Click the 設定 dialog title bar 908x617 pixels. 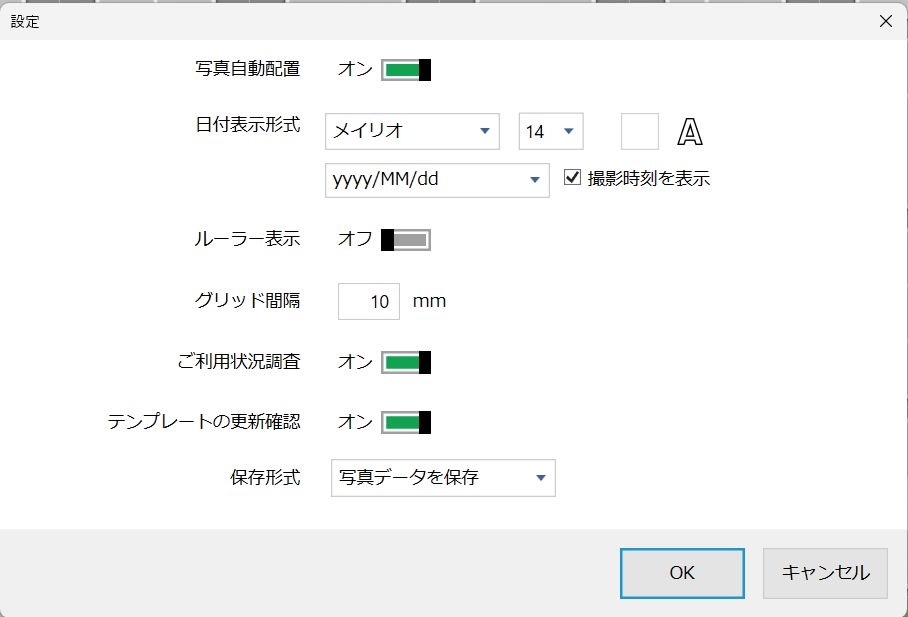coord(400,21)
